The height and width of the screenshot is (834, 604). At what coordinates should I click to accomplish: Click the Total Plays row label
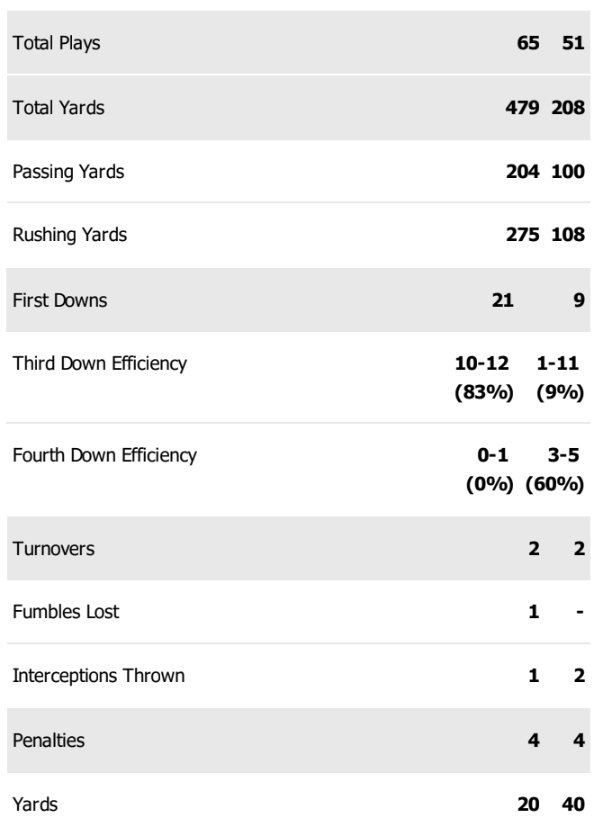tap(56, 44)
